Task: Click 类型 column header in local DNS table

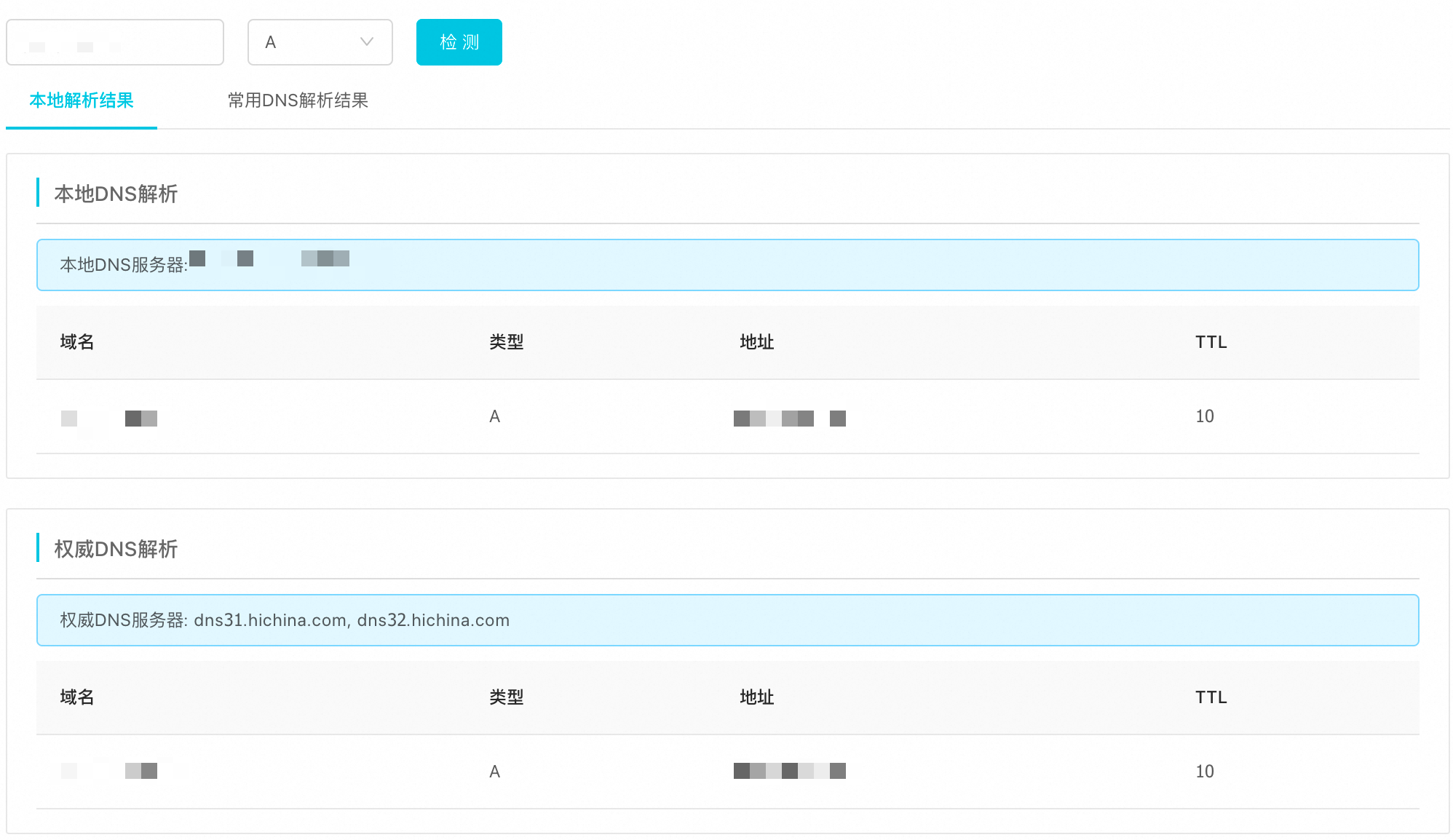Action: coord(507,342)
